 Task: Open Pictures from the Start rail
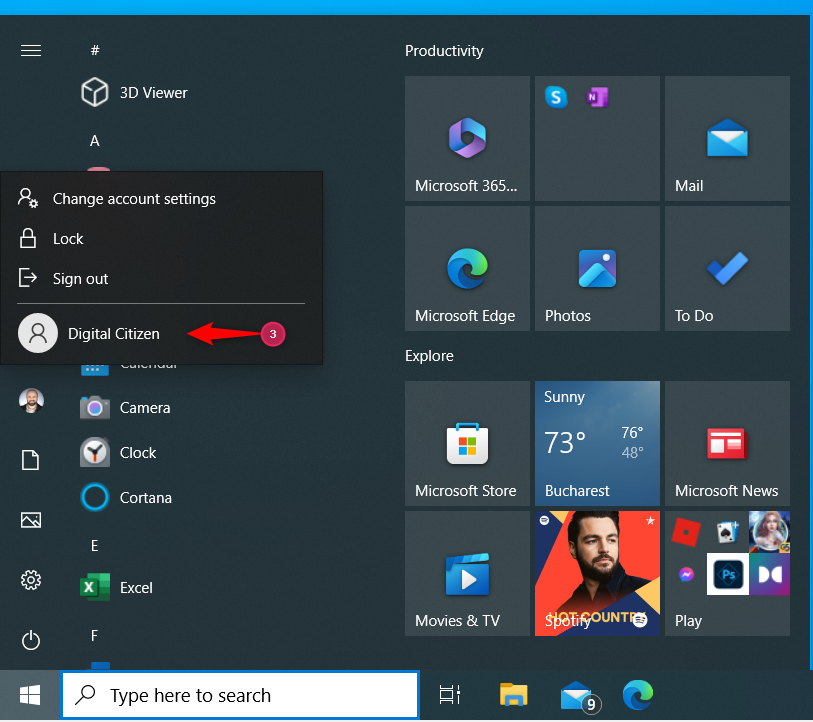coord(31,520)
